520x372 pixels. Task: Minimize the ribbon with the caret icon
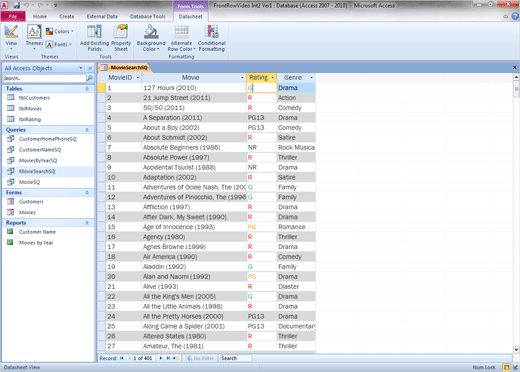506,16
